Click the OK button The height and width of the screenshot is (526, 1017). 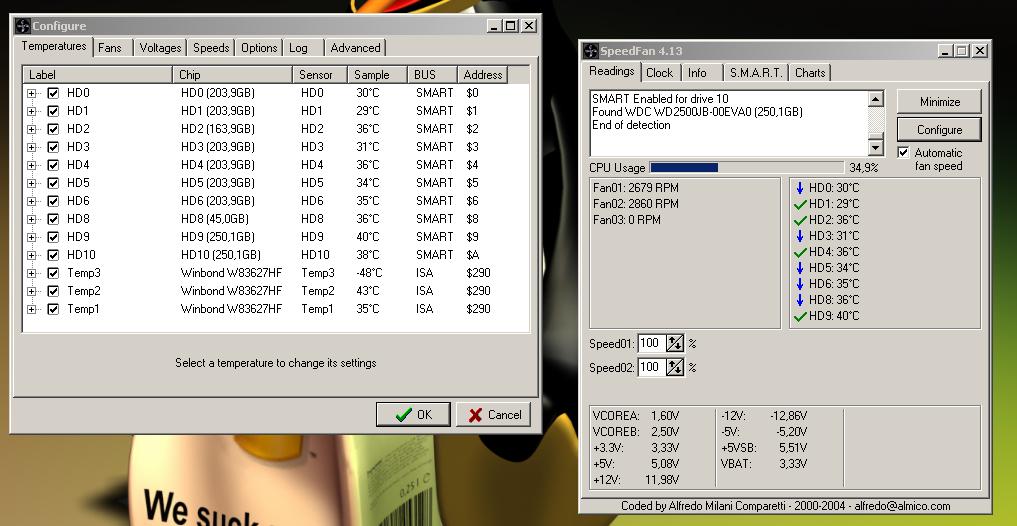413,415
